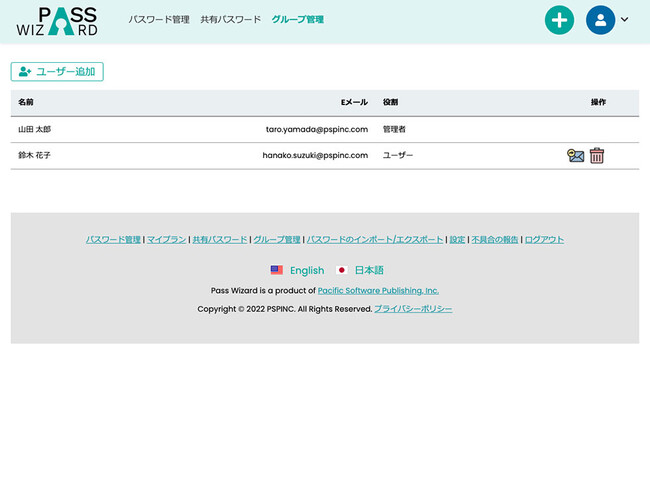Open パスワードのインポート/エクスポート footer link

(x=375, y=240)
